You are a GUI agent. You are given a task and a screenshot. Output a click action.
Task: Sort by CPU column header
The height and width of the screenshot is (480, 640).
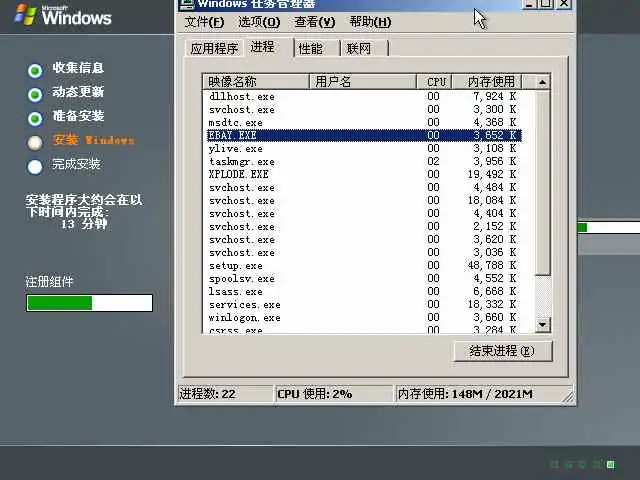click(434, 82)
